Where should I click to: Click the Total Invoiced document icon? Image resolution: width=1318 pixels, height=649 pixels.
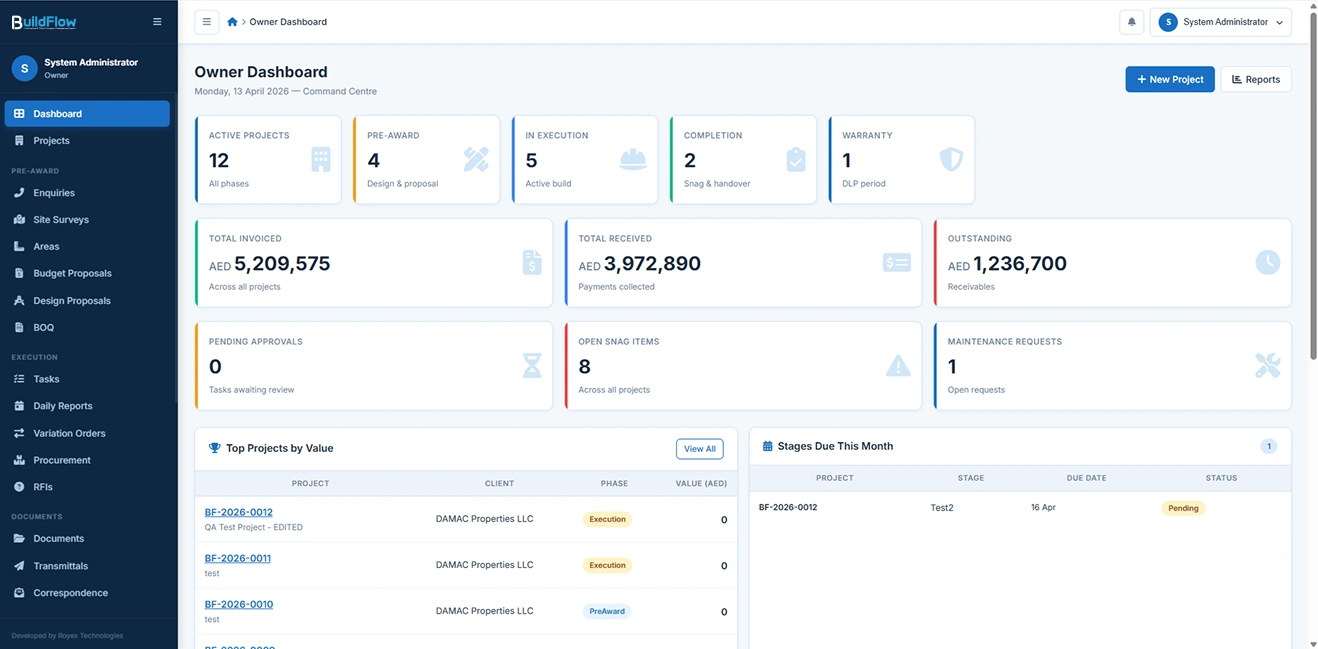532,263
